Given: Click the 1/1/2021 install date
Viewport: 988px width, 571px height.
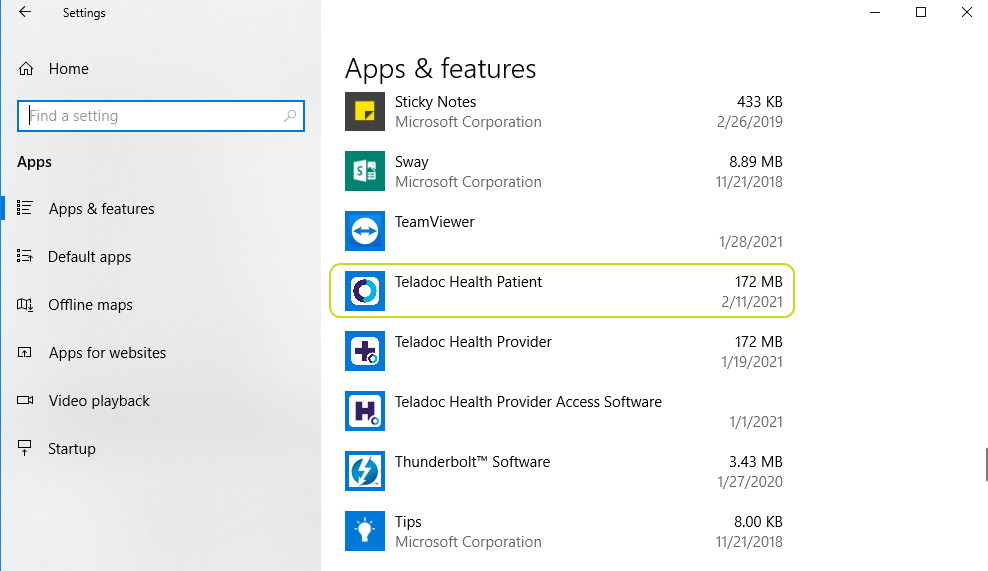Looking at the screenshot, I should (756, 422).
